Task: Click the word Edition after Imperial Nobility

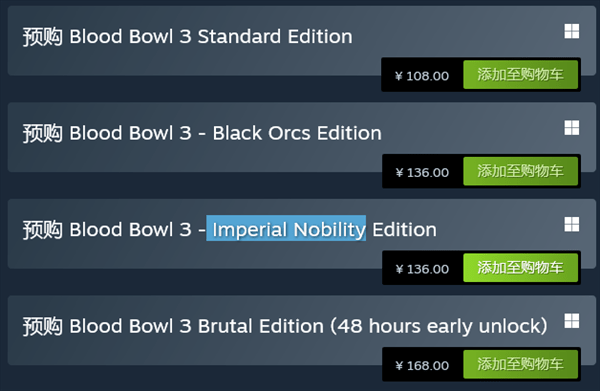Action: [x=404, y=230]
